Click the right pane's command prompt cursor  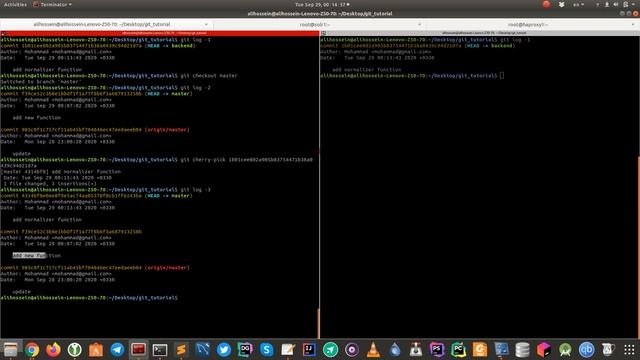(x=502, y=76)
